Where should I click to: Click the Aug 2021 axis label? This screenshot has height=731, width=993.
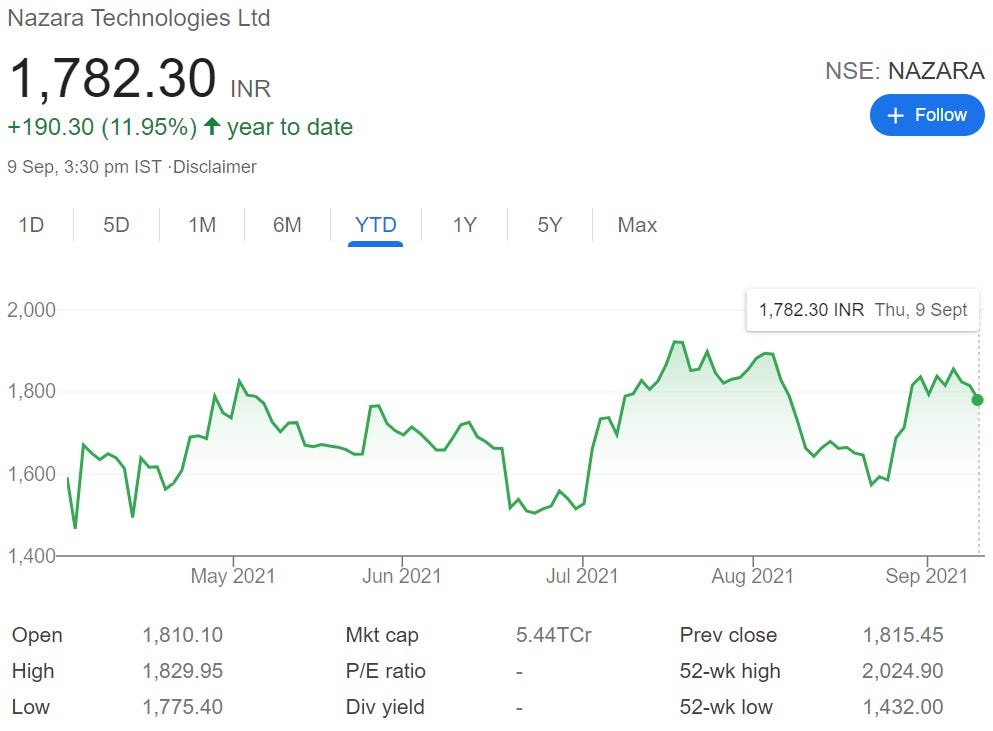click(752, 576)
